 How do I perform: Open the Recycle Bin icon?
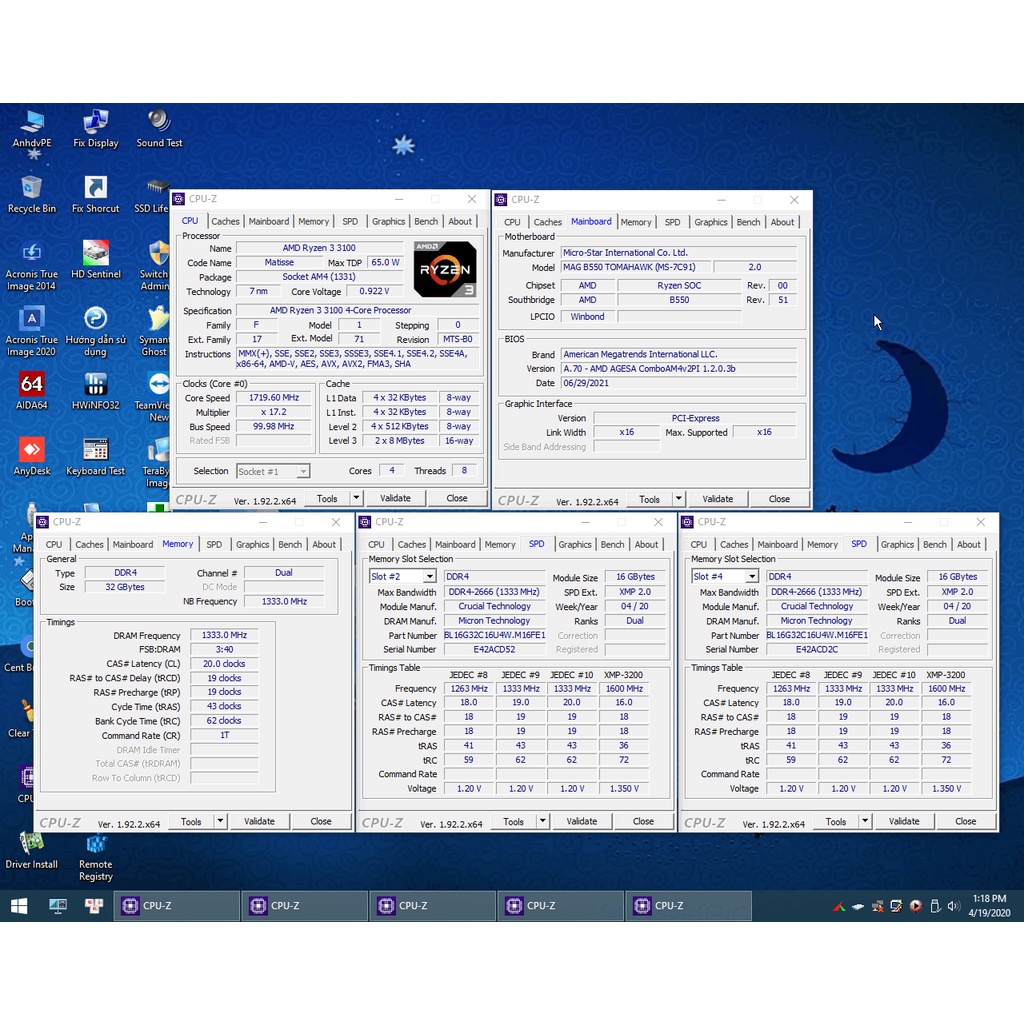point(31,195)
